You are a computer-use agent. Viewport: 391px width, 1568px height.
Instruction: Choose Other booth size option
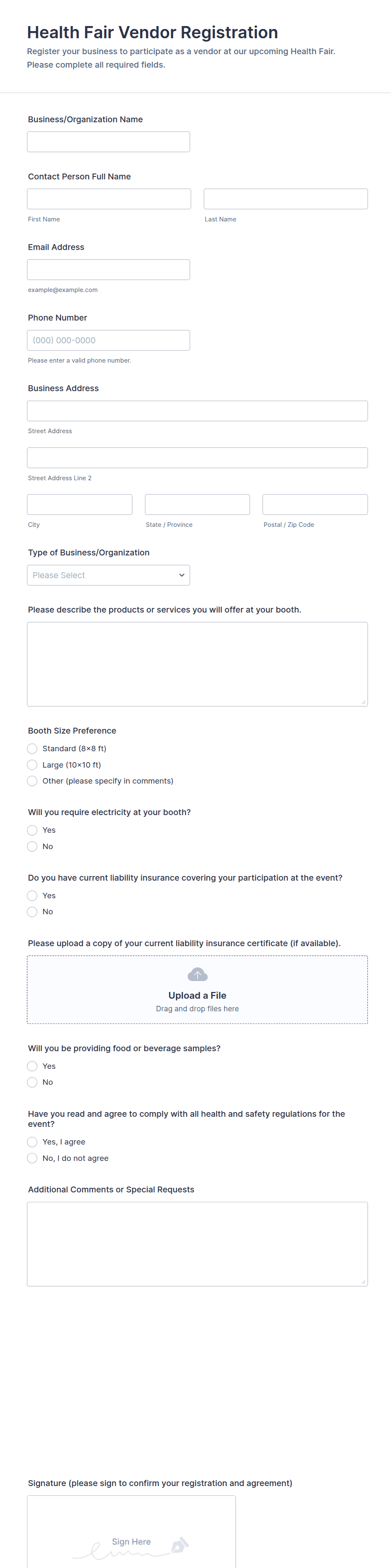[x=32, y=781]
